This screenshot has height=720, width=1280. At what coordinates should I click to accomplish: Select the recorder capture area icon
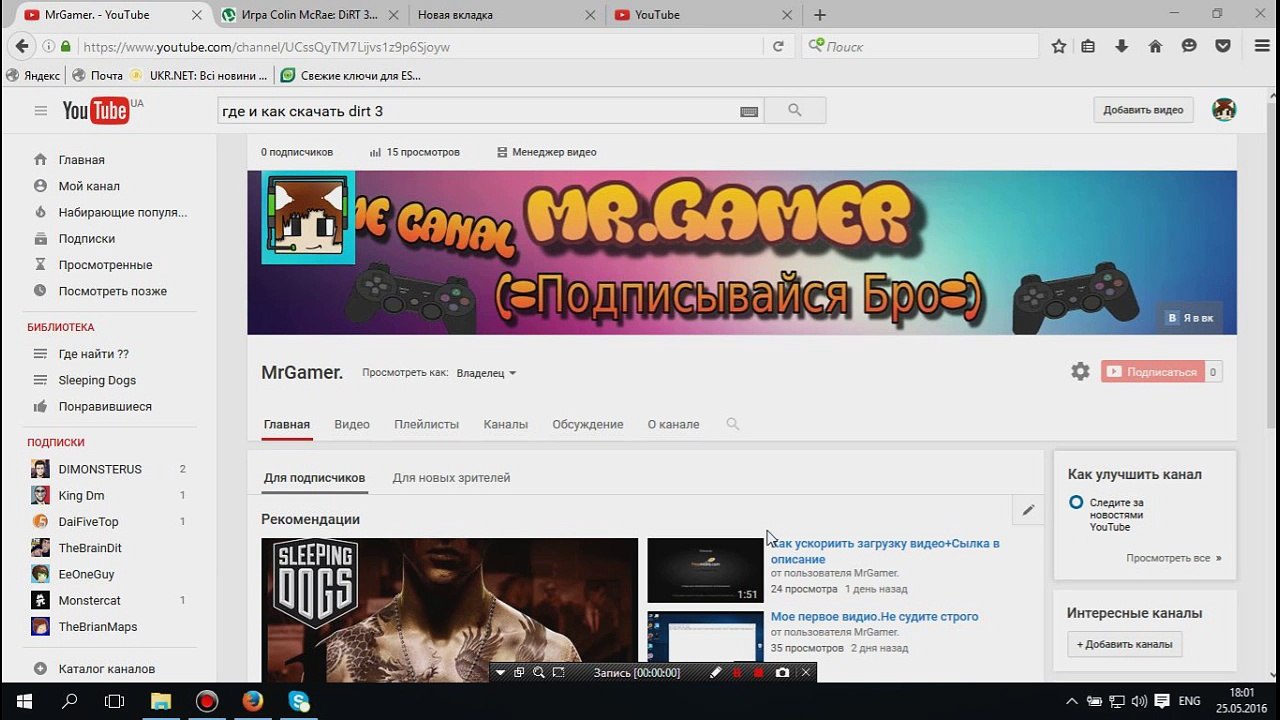click(559, 673)
